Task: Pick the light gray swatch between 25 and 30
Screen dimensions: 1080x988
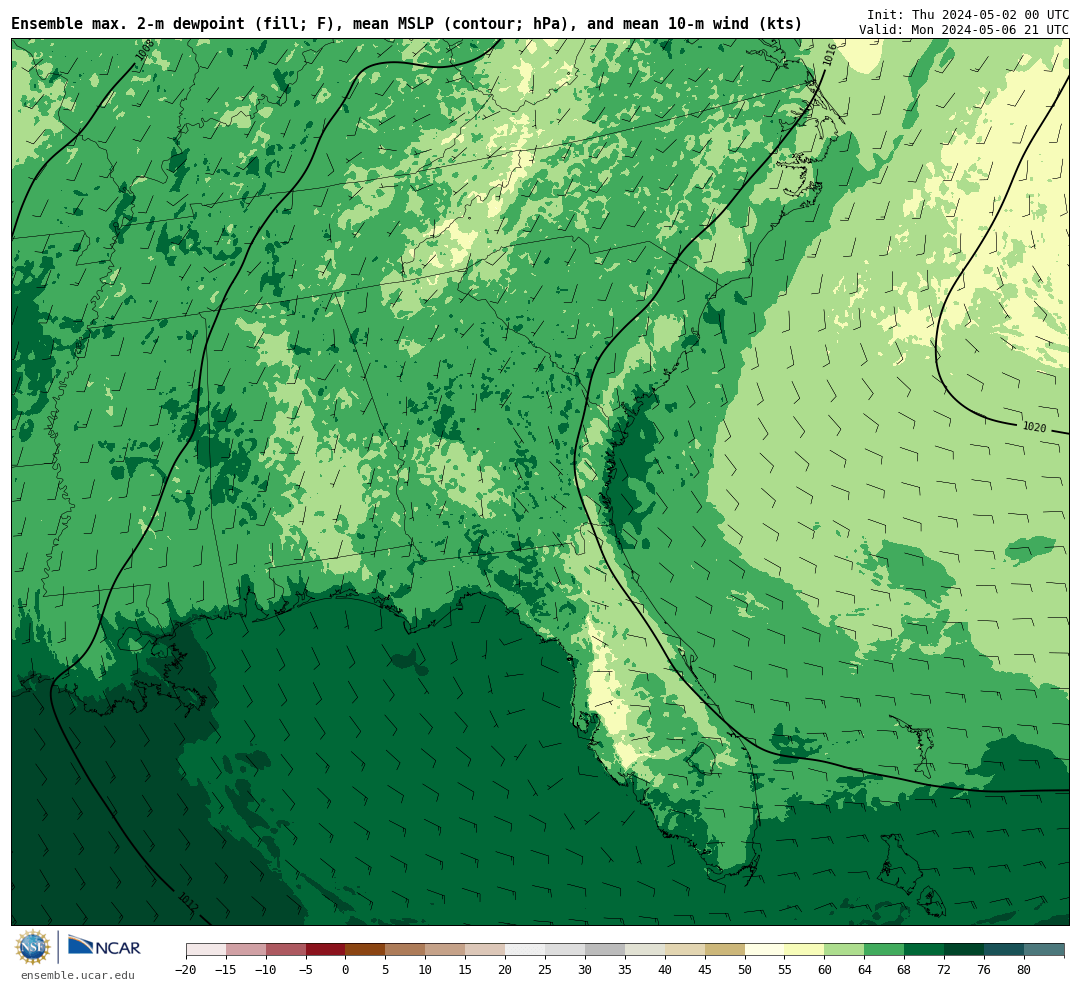Action: [x=565, y=949]
